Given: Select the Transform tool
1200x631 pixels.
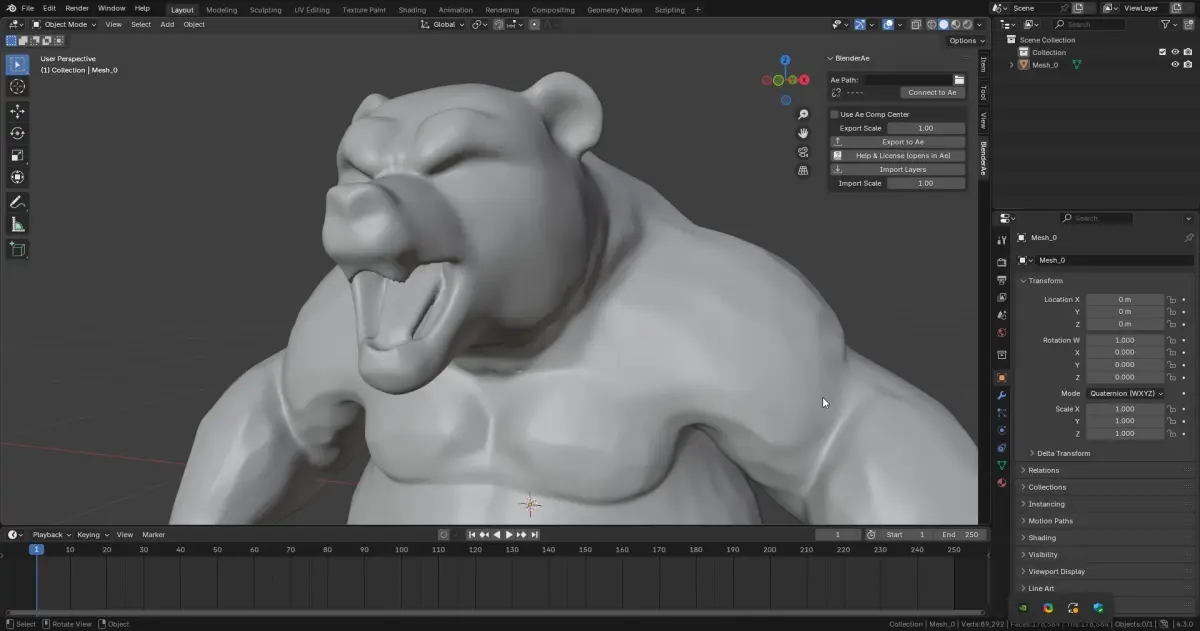Looking at the screenshot, I should pos(17,177).
